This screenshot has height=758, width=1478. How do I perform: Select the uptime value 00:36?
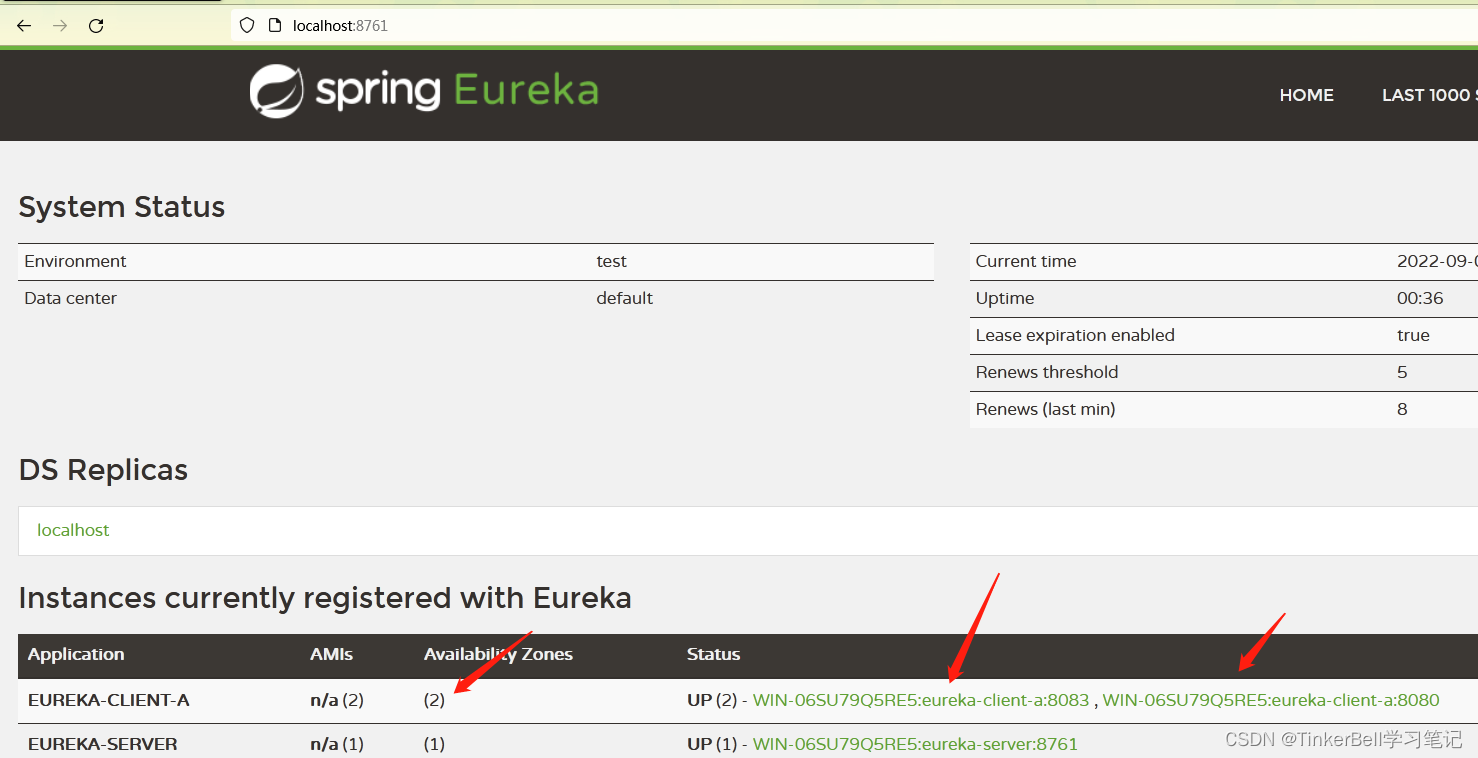(x=1420, y=298)
